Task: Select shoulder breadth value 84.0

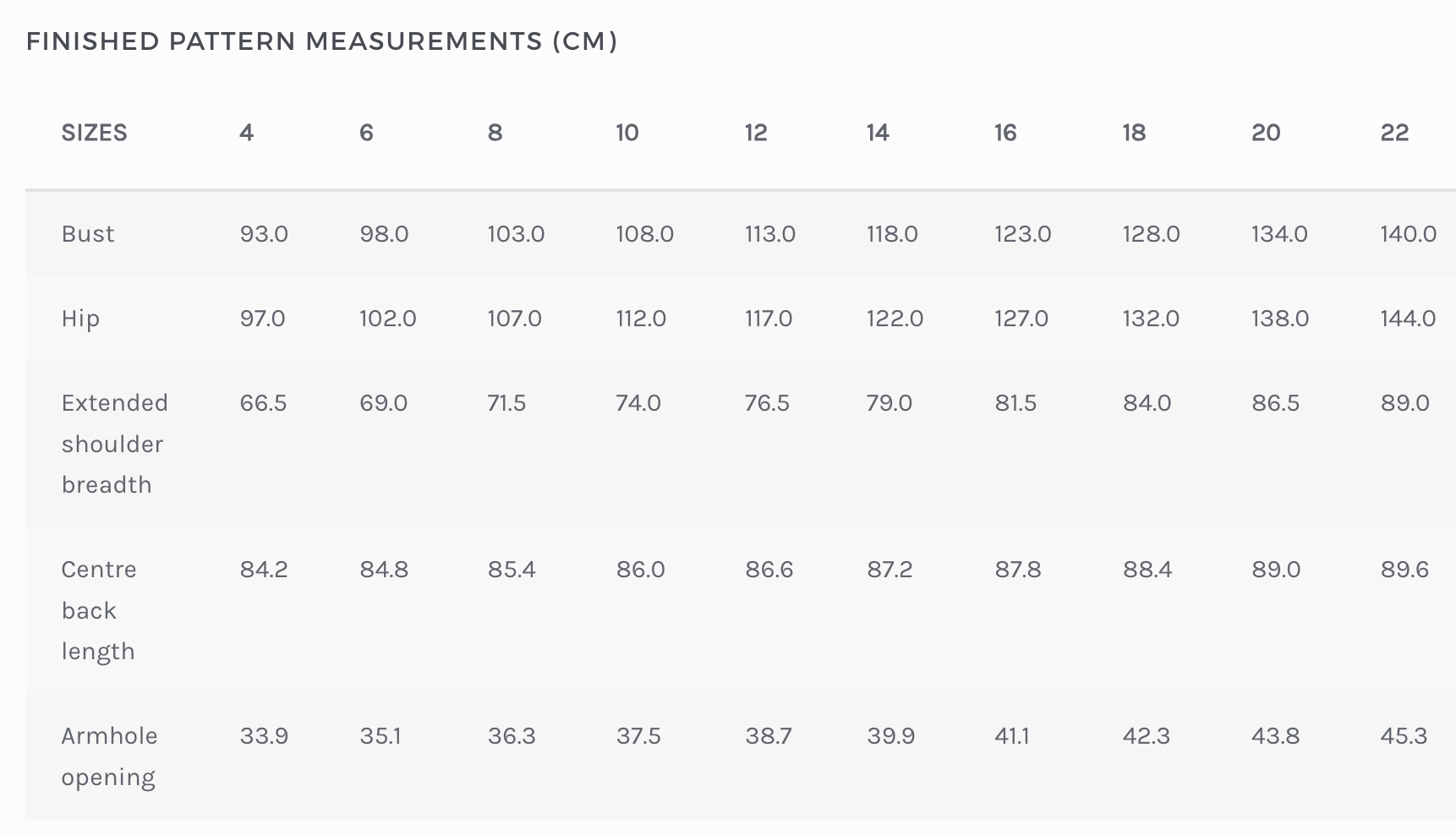Action: 1147,403
